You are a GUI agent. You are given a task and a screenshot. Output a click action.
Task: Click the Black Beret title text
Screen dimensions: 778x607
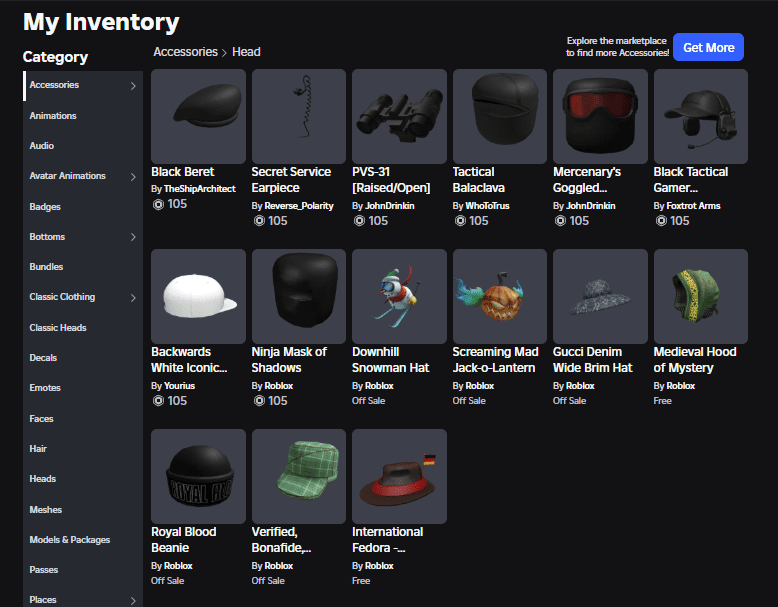pos(183,172)
